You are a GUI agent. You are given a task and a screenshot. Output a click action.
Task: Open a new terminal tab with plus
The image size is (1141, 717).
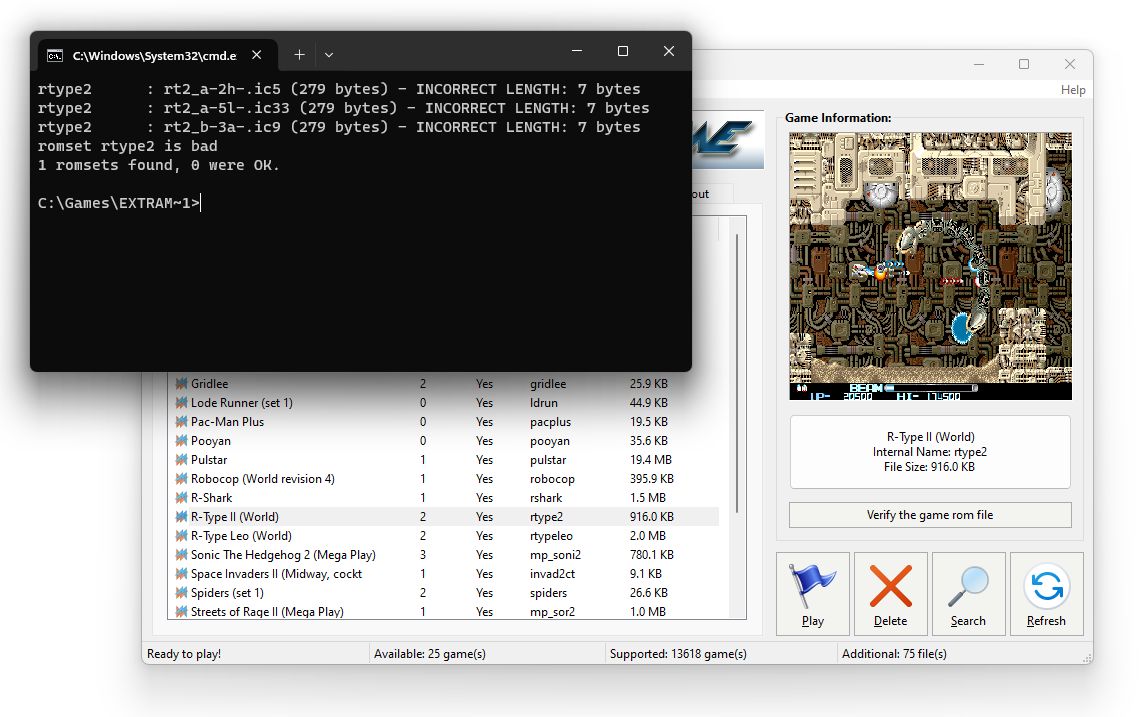[299, 55]
